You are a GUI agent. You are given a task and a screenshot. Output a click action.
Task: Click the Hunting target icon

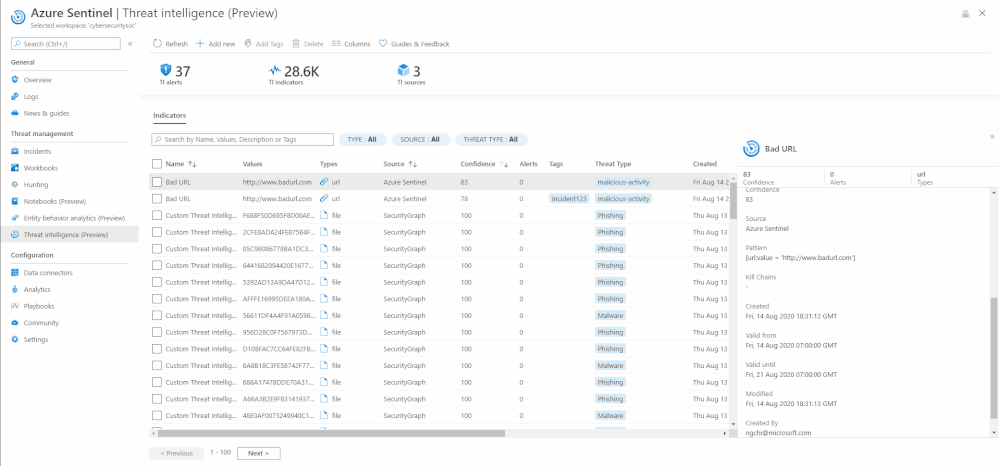[x=15, y=184]
